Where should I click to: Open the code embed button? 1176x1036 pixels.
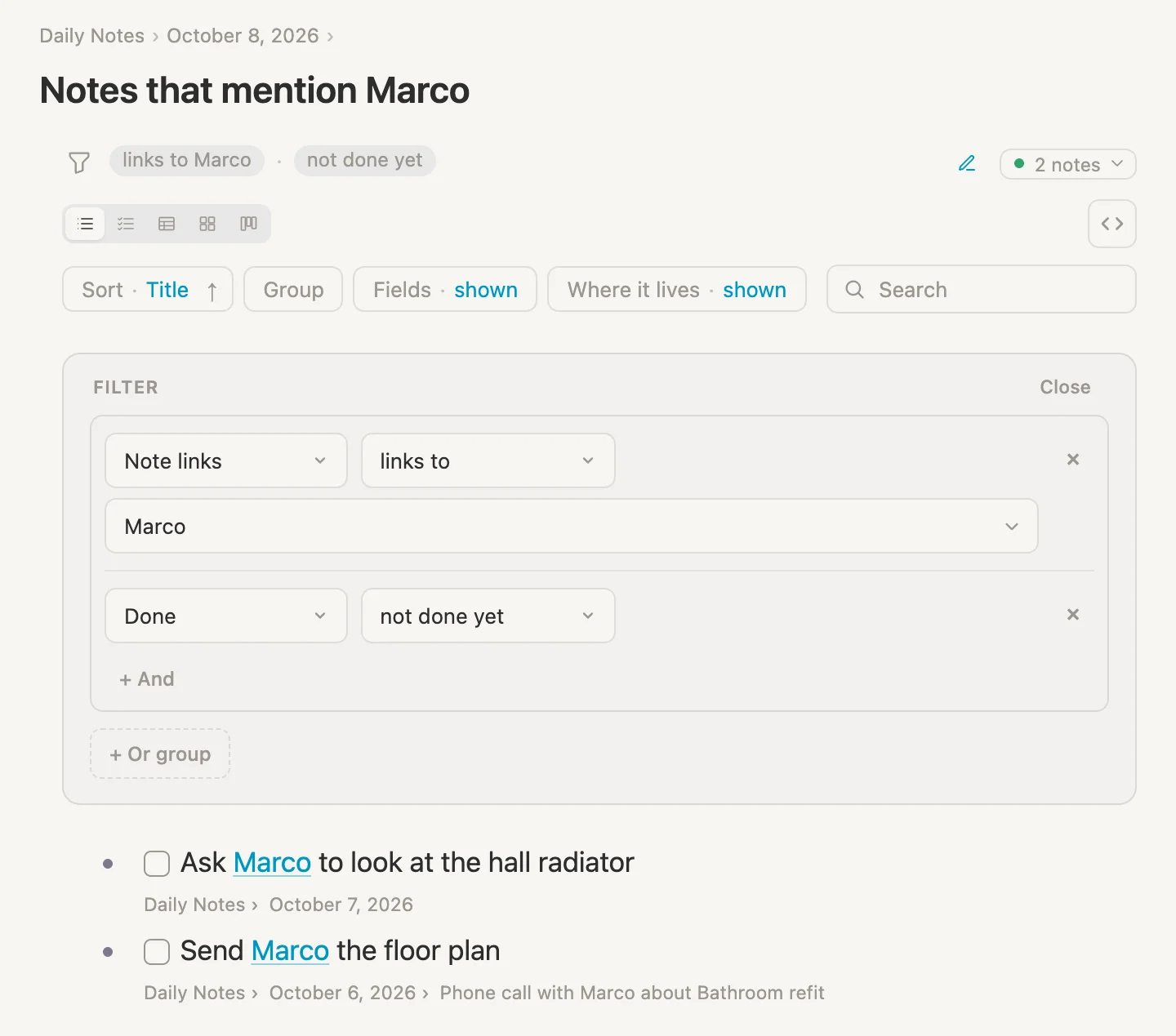[1112, 224]
